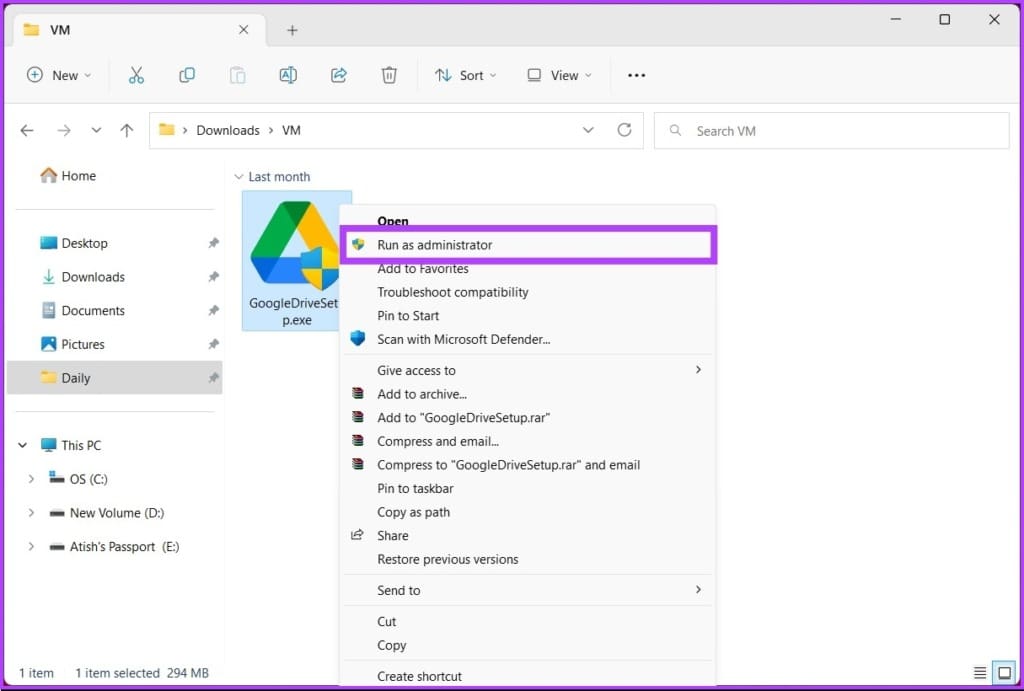Choose Add to "GoogleDriveSetup.rar"
Screen dimensions: 1024x691
[x=528, y=417]
